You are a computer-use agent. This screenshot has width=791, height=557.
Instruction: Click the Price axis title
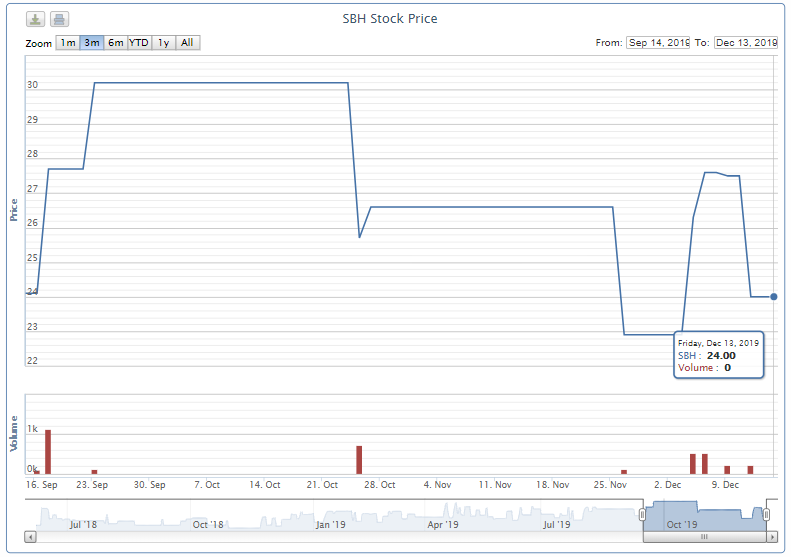[x=14, y=210]
